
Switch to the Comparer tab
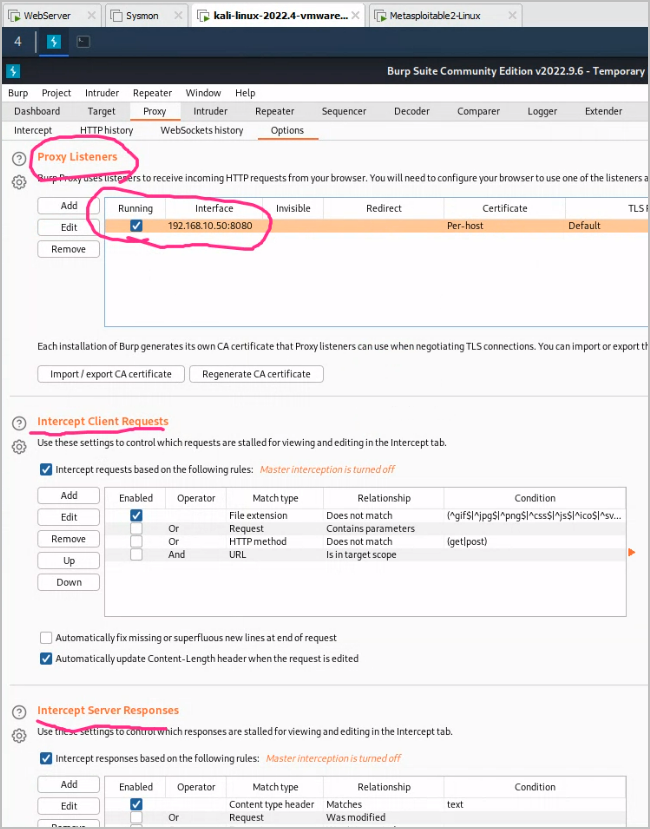pos(478,111)
